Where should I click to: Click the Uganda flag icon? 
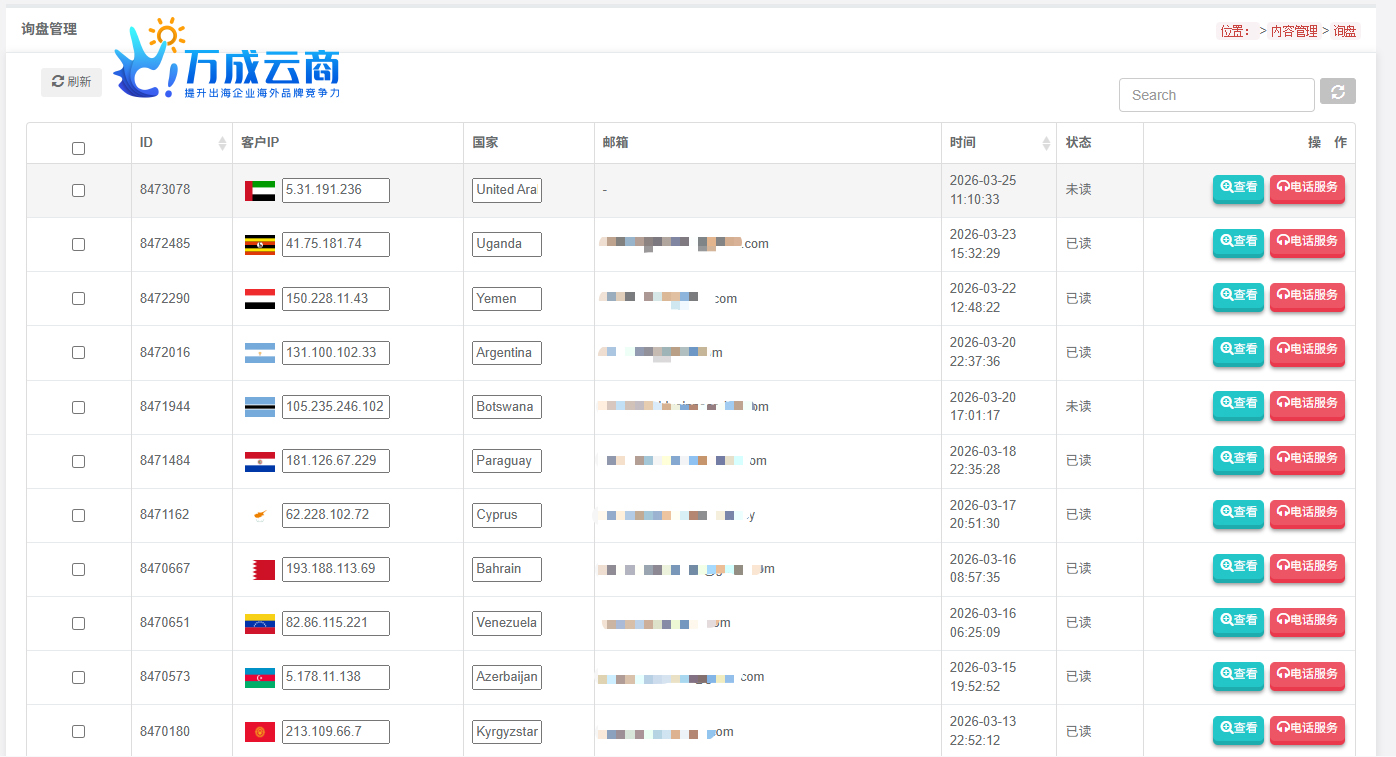260,244
